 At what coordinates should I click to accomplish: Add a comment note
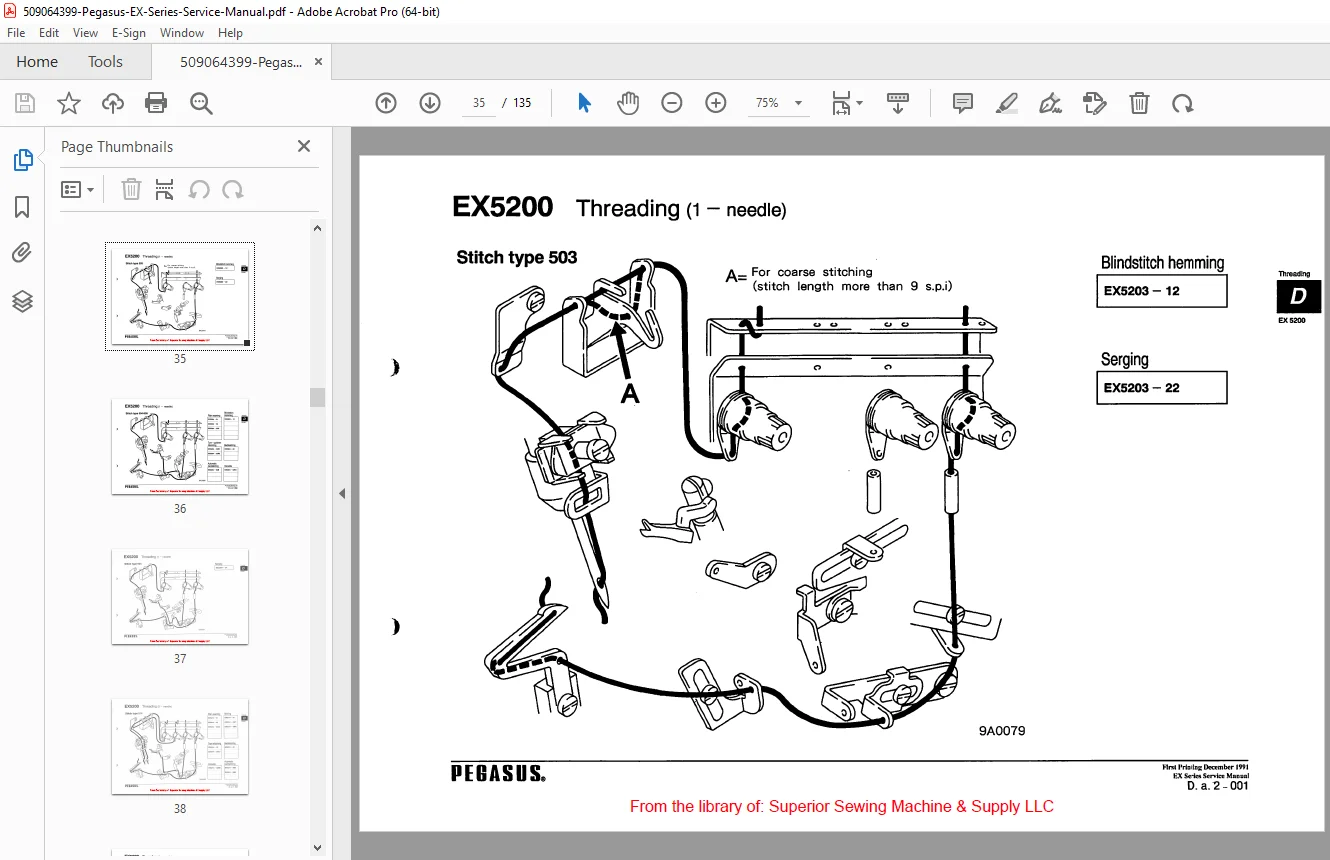click(963, 103)
